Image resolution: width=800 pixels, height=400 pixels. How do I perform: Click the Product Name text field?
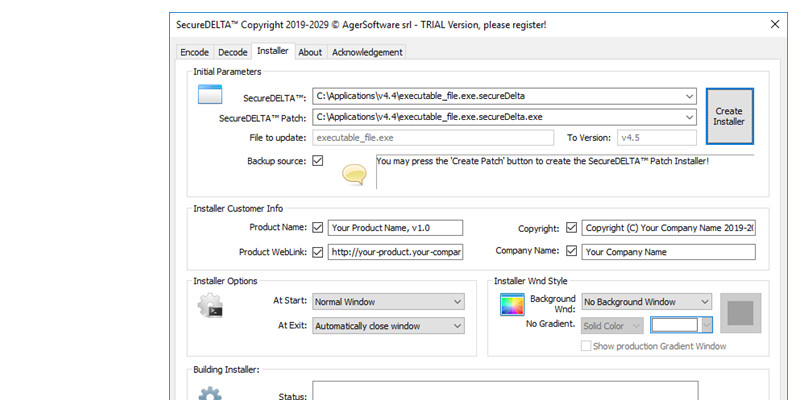[395, 228]
